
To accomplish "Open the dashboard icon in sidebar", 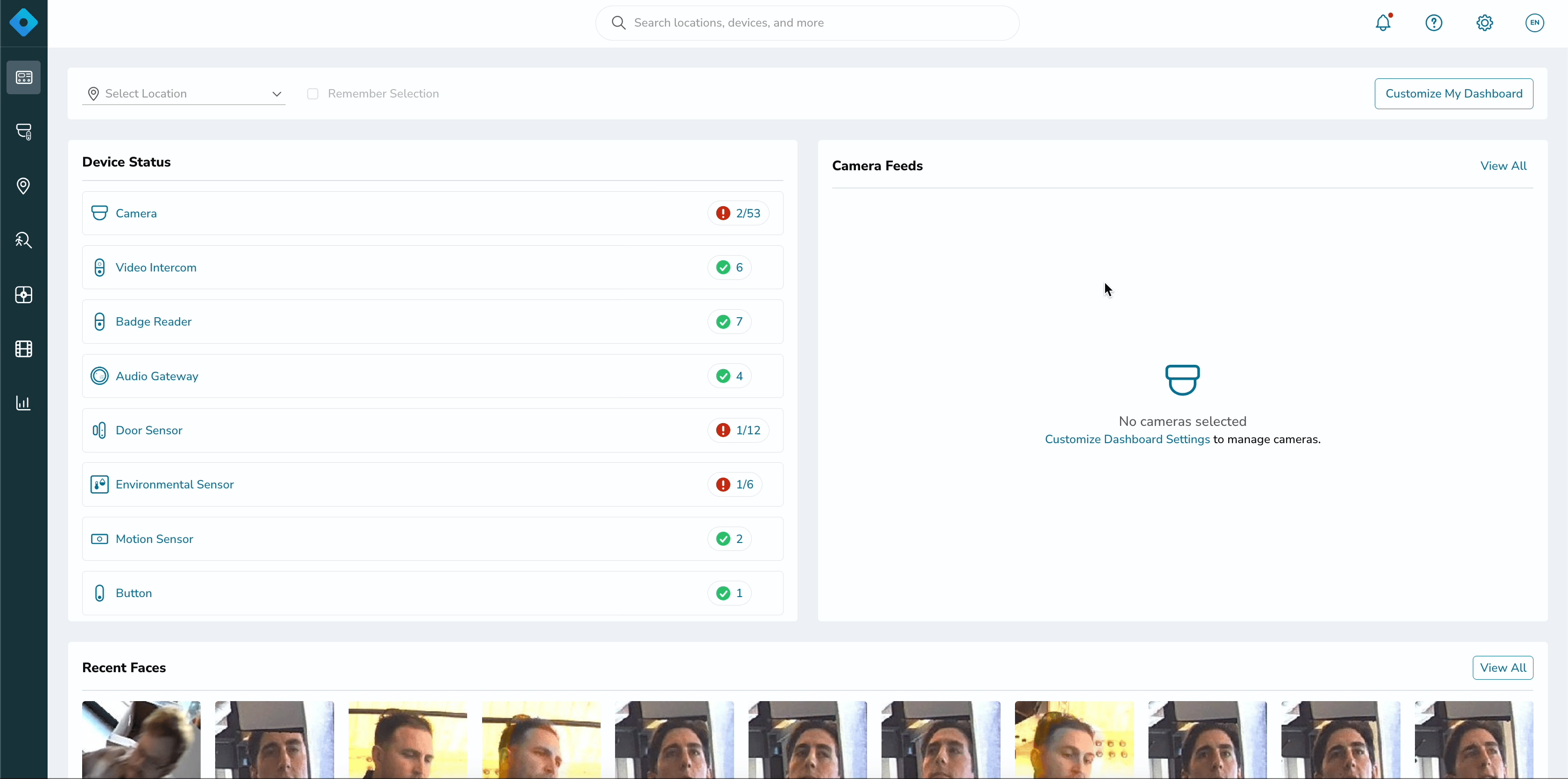I will [x=24, y=77].
